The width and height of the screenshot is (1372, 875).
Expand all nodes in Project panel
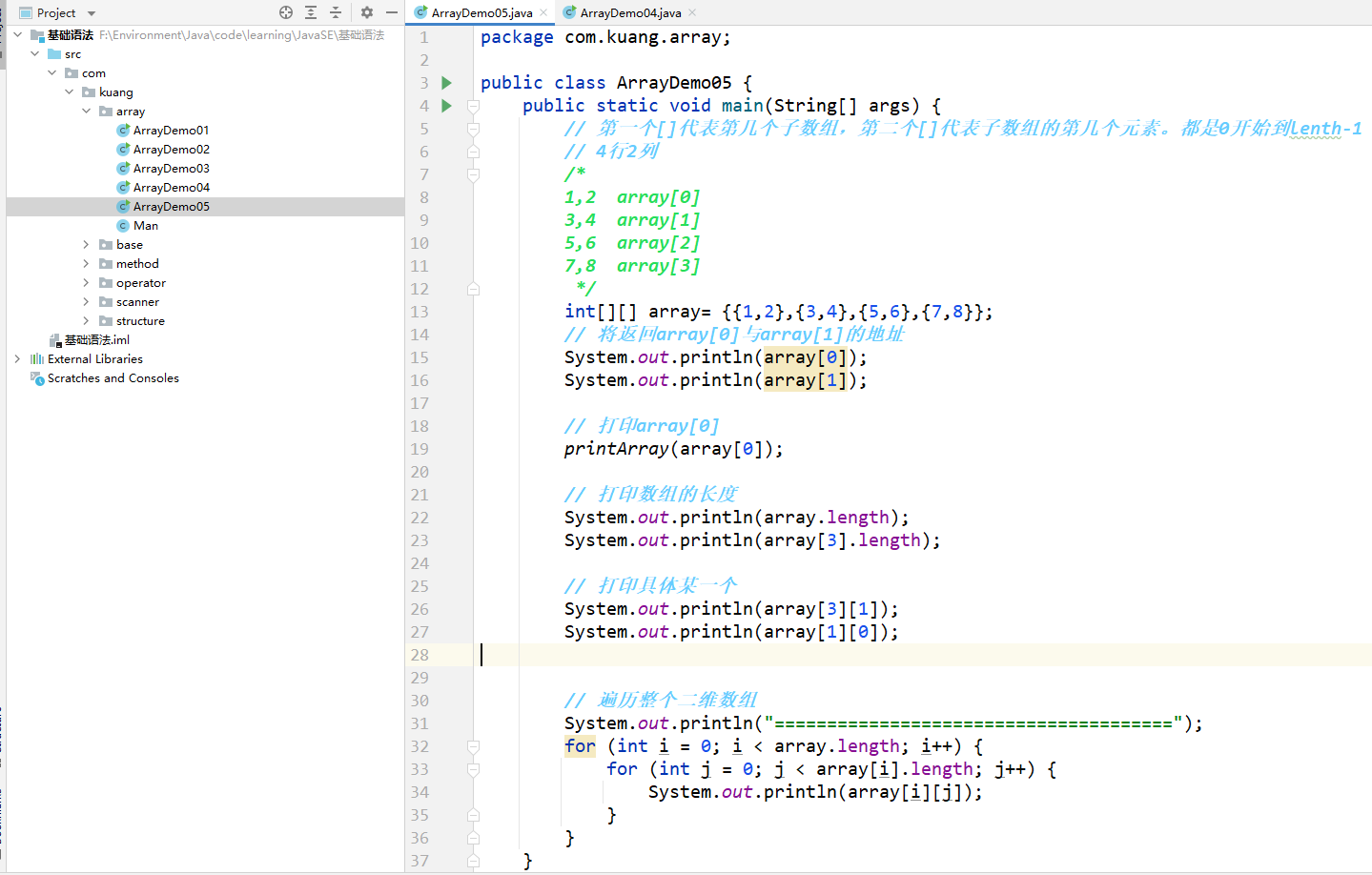[311, 12]
